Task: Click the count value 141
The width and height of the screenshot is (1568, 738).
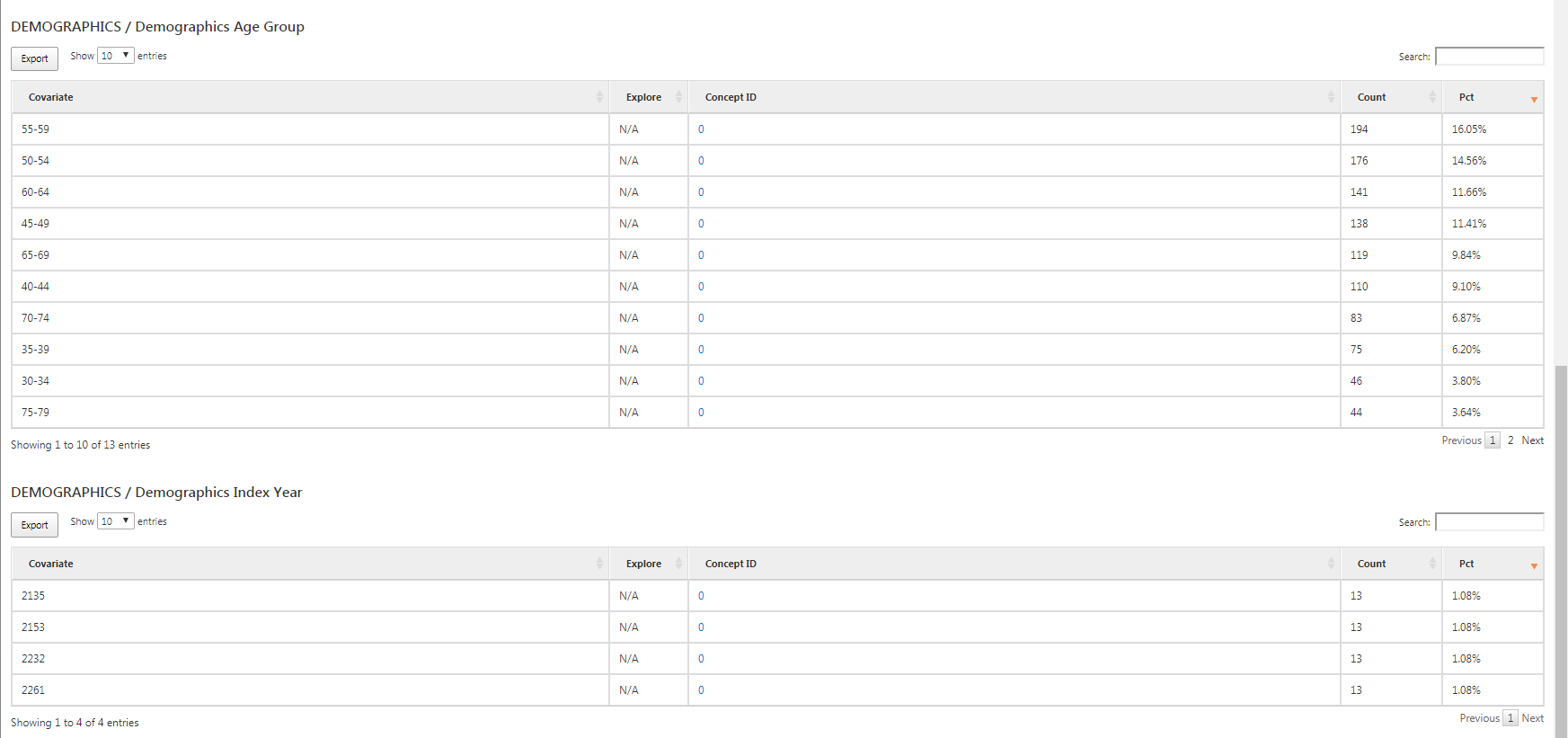Action: pyautogui.click(x=1359, y=192)
